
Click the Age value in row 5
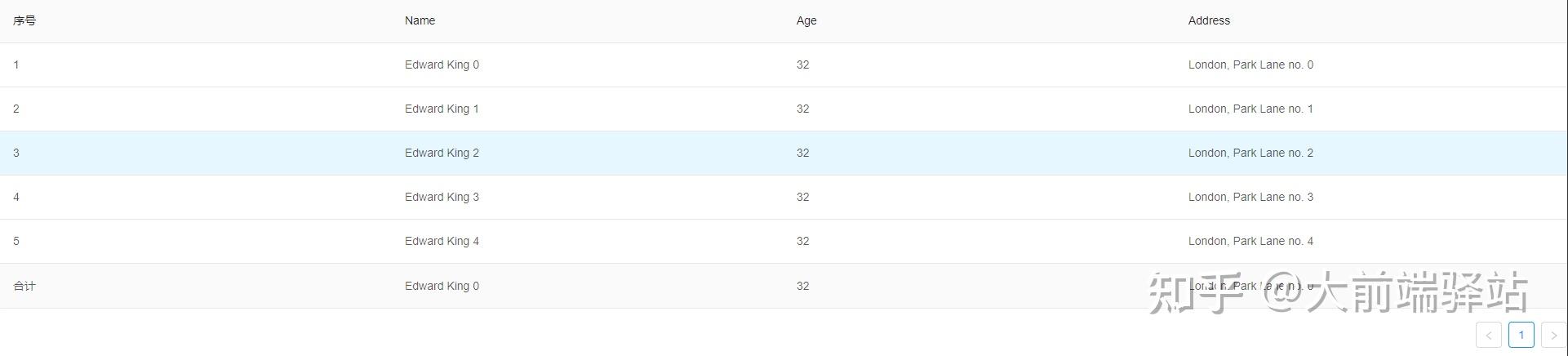[802, 242]
